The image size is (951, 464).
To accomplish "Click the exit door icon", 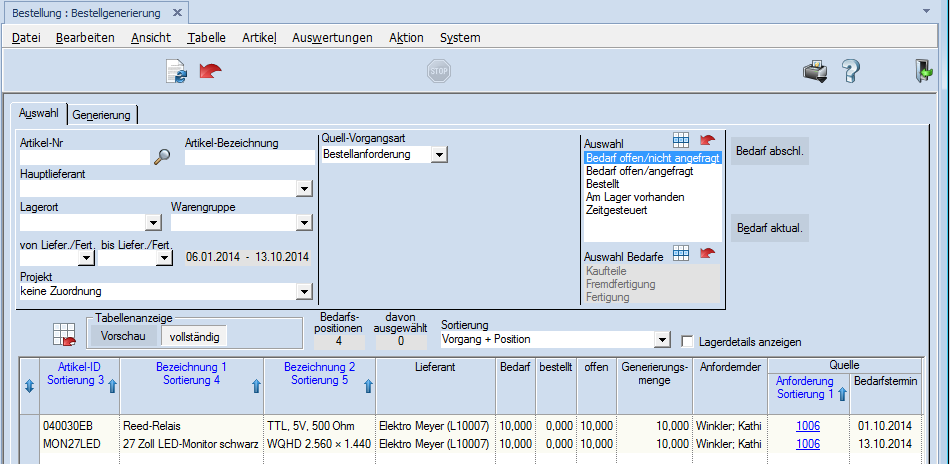I will tap(921, 71).
